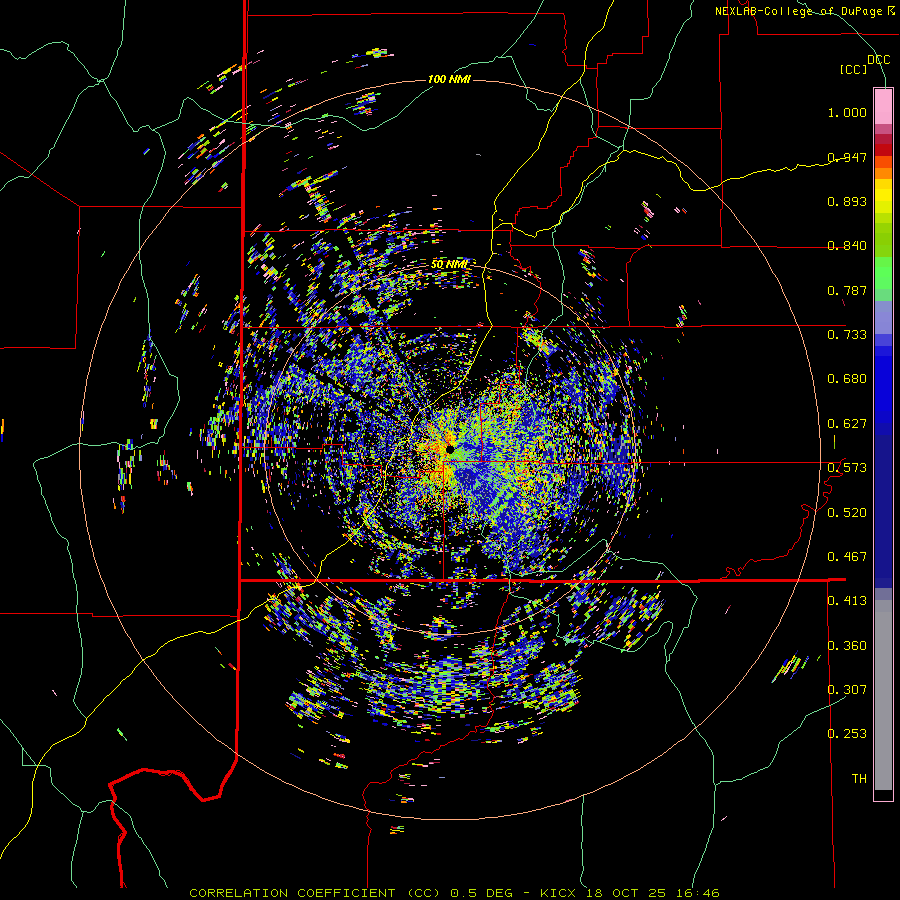Select the 0.360 legend value
This screenshot has height=900, width=900.
847,646
